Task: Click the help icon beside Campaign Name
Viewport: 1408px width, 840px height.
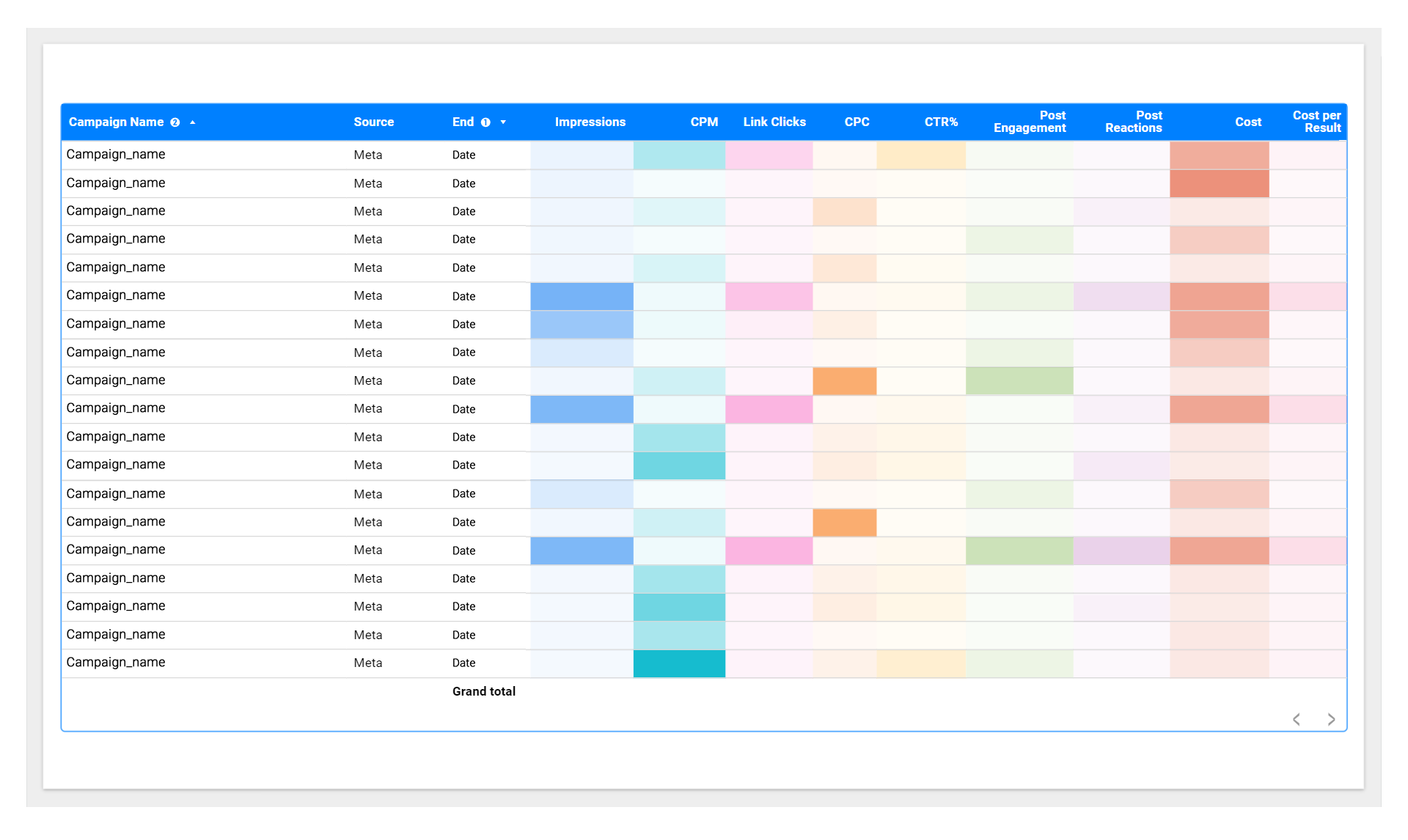Action: 175,122
